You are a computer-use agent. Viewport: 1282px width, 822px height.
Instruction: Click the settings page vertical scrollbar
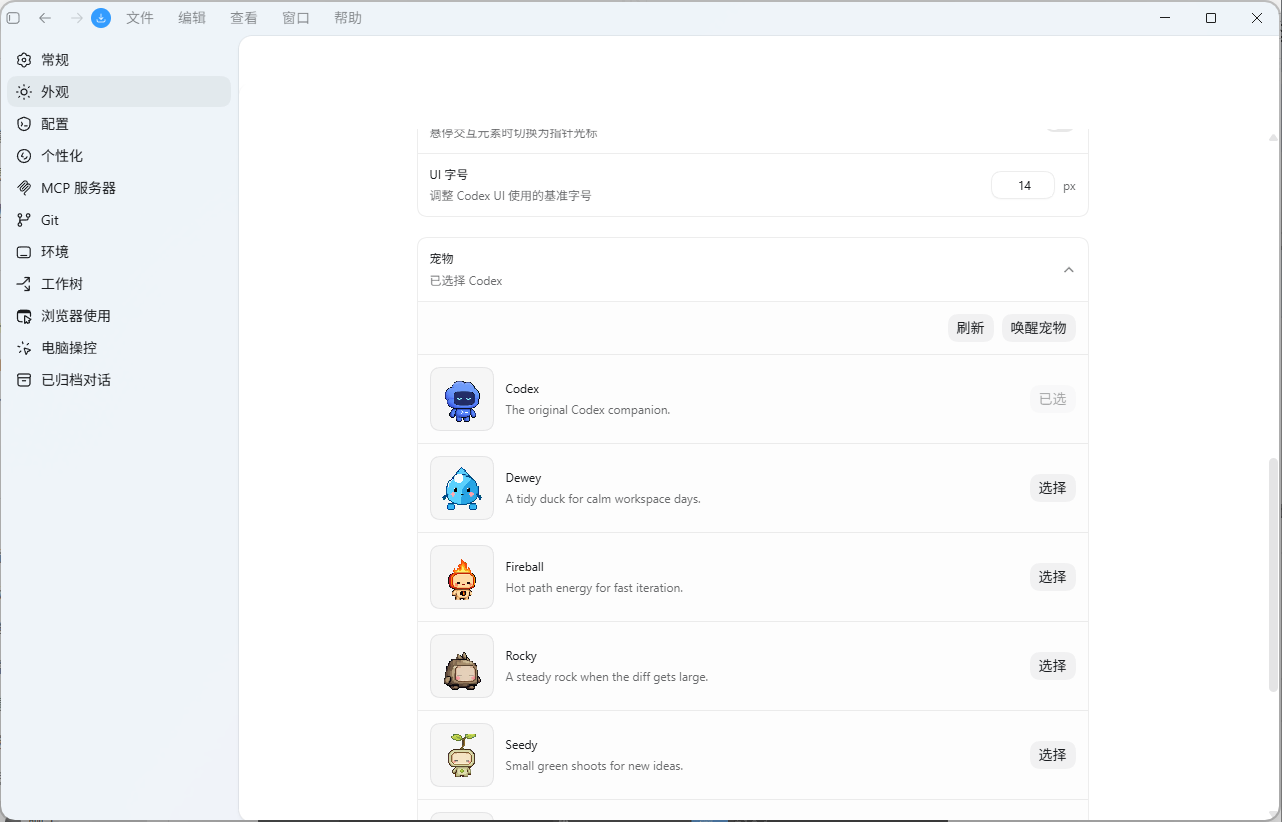click(1273, 575)
